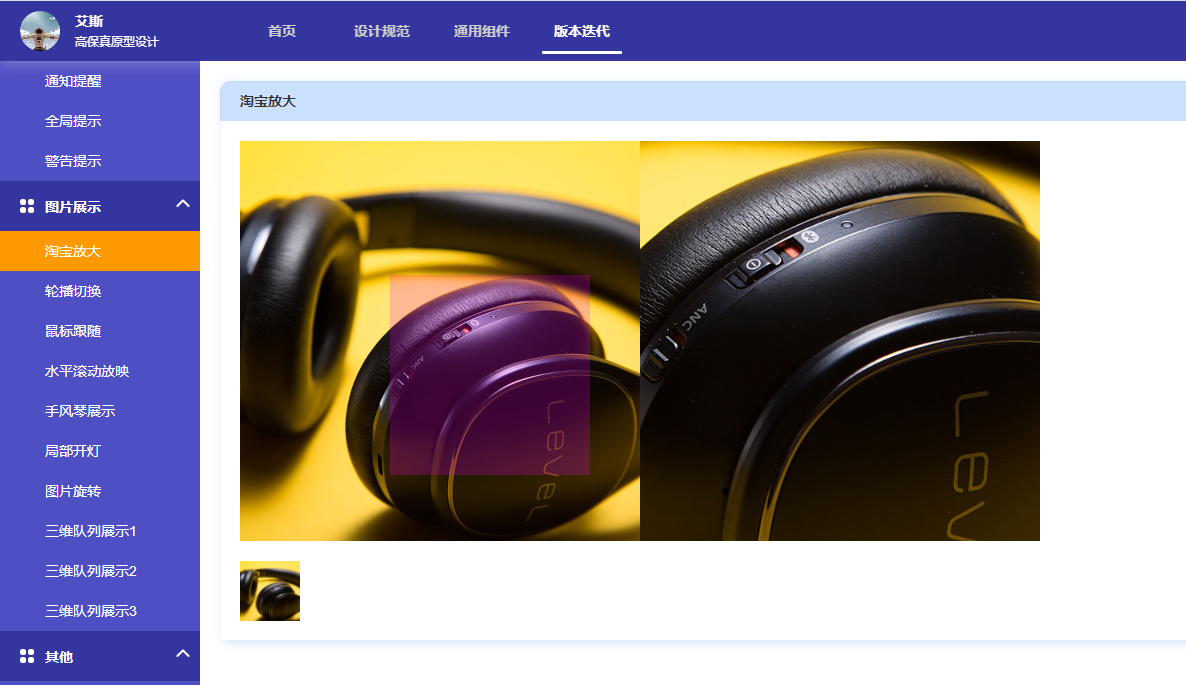Switch to the 设计规范 tab
The height and width of the screenshot is (685, 1186).
click(382, 31)
